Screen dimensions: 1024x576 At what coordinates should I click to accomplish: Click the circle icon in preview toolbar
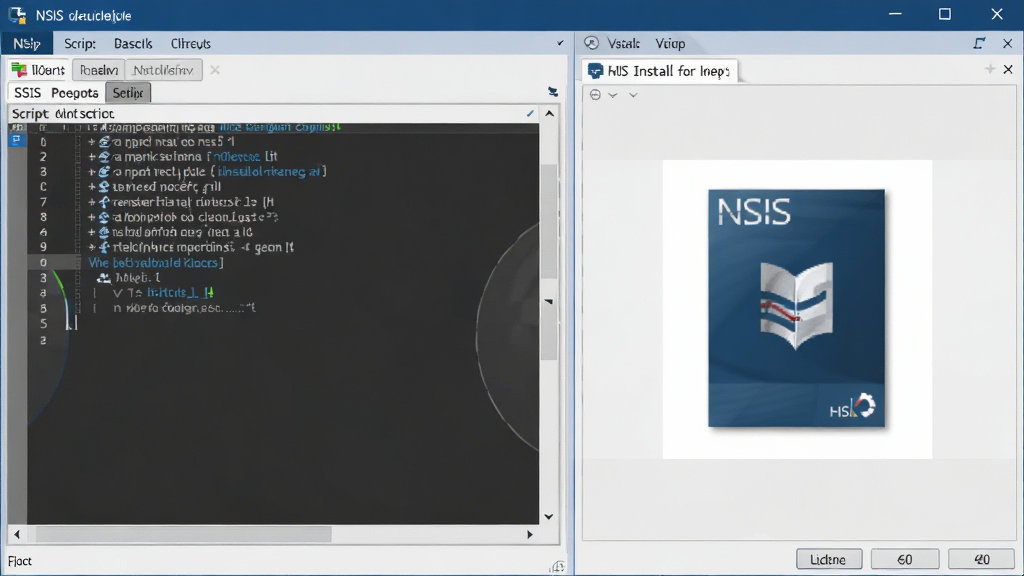coord(595,95)
